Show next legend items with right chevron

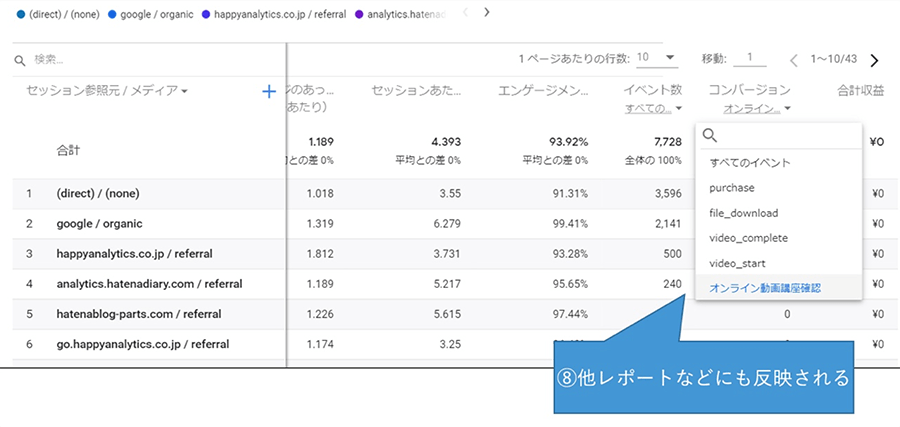point(486,12)
